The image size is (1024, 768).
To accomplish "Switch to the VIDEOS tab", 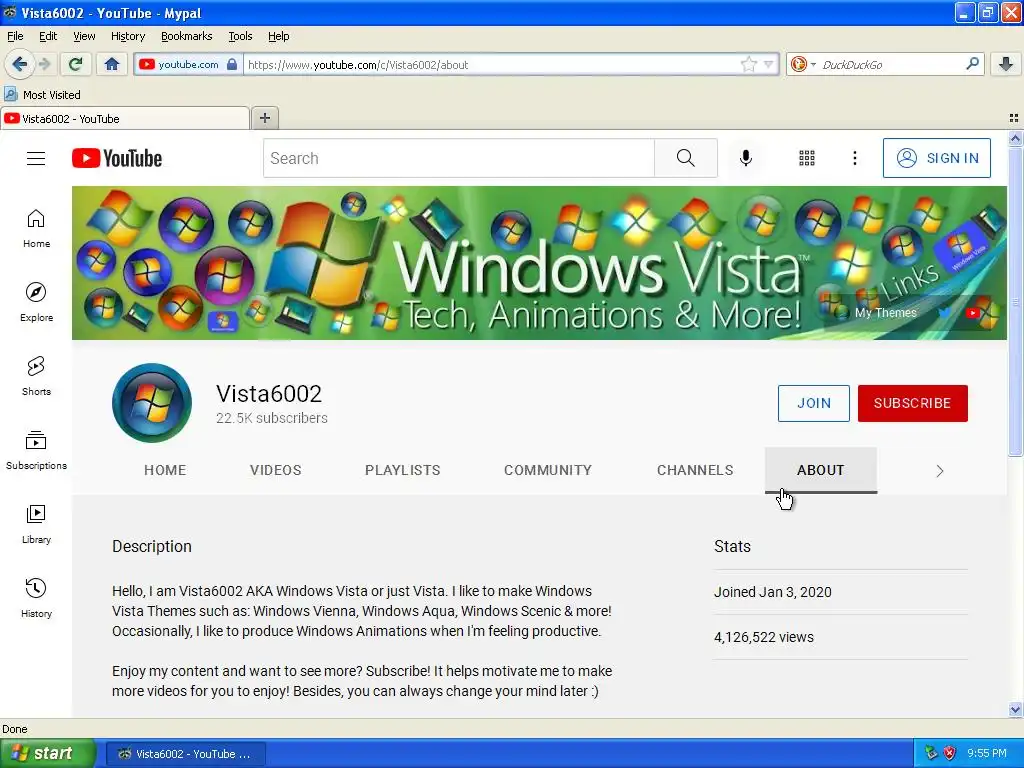I will (x=276, y=470).
